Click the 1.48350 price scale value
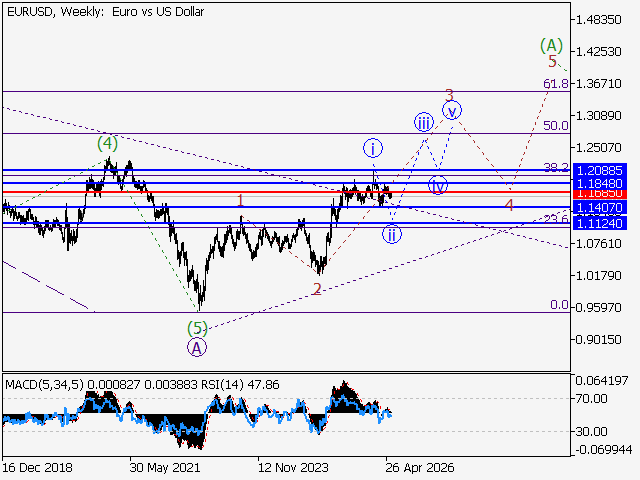This screenshot has width=640, height=480. pyautogui.click(x=598, y=20)
